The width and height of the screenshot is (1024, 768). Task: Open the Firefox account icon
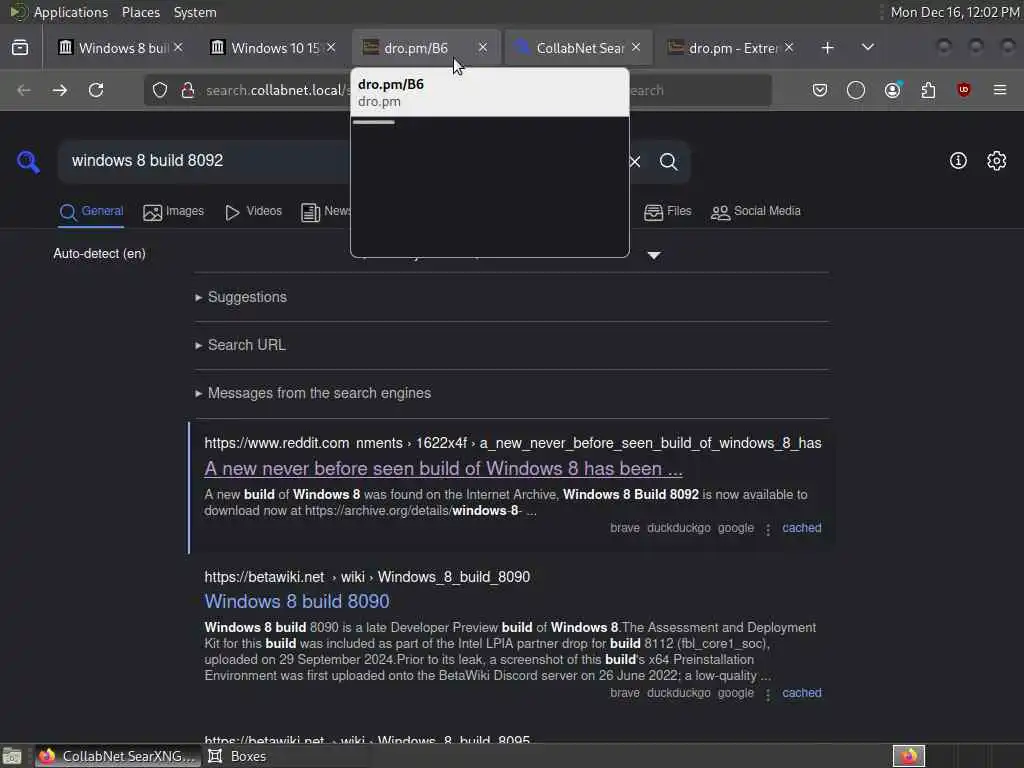click(893, 90)
